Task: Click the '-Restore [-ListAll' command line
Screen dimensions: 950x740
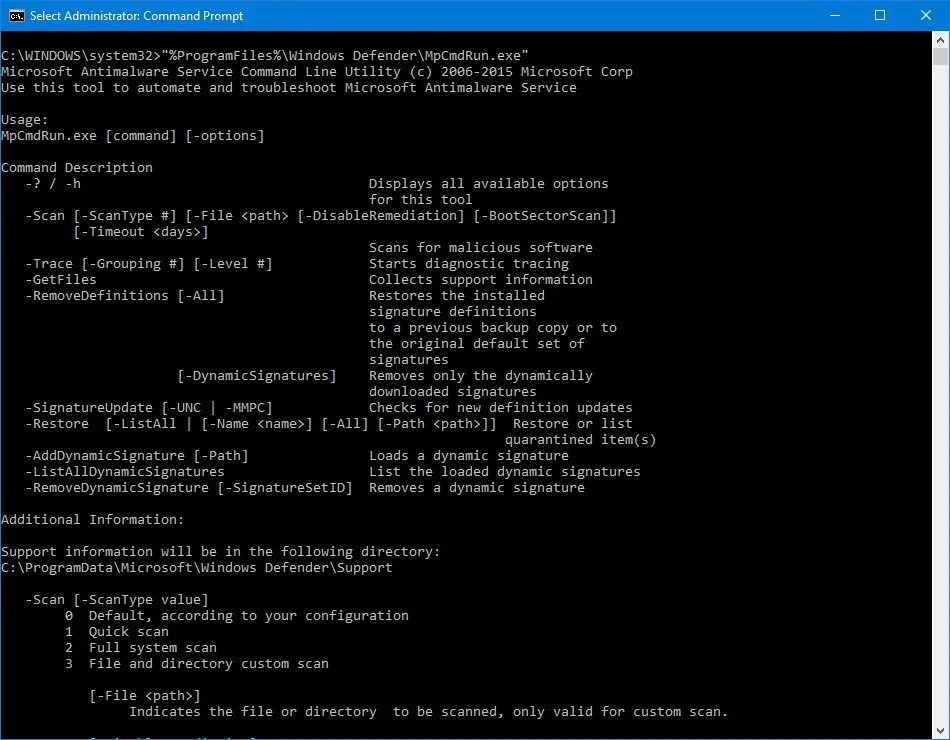Action: [x=261, y=424]
